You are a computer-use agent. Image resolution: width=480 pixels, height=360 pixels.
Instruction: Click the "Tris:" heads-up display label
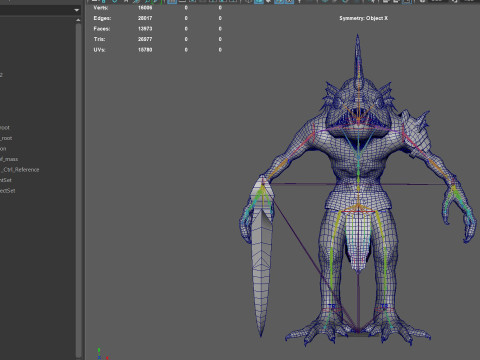(x=99, y=39)
